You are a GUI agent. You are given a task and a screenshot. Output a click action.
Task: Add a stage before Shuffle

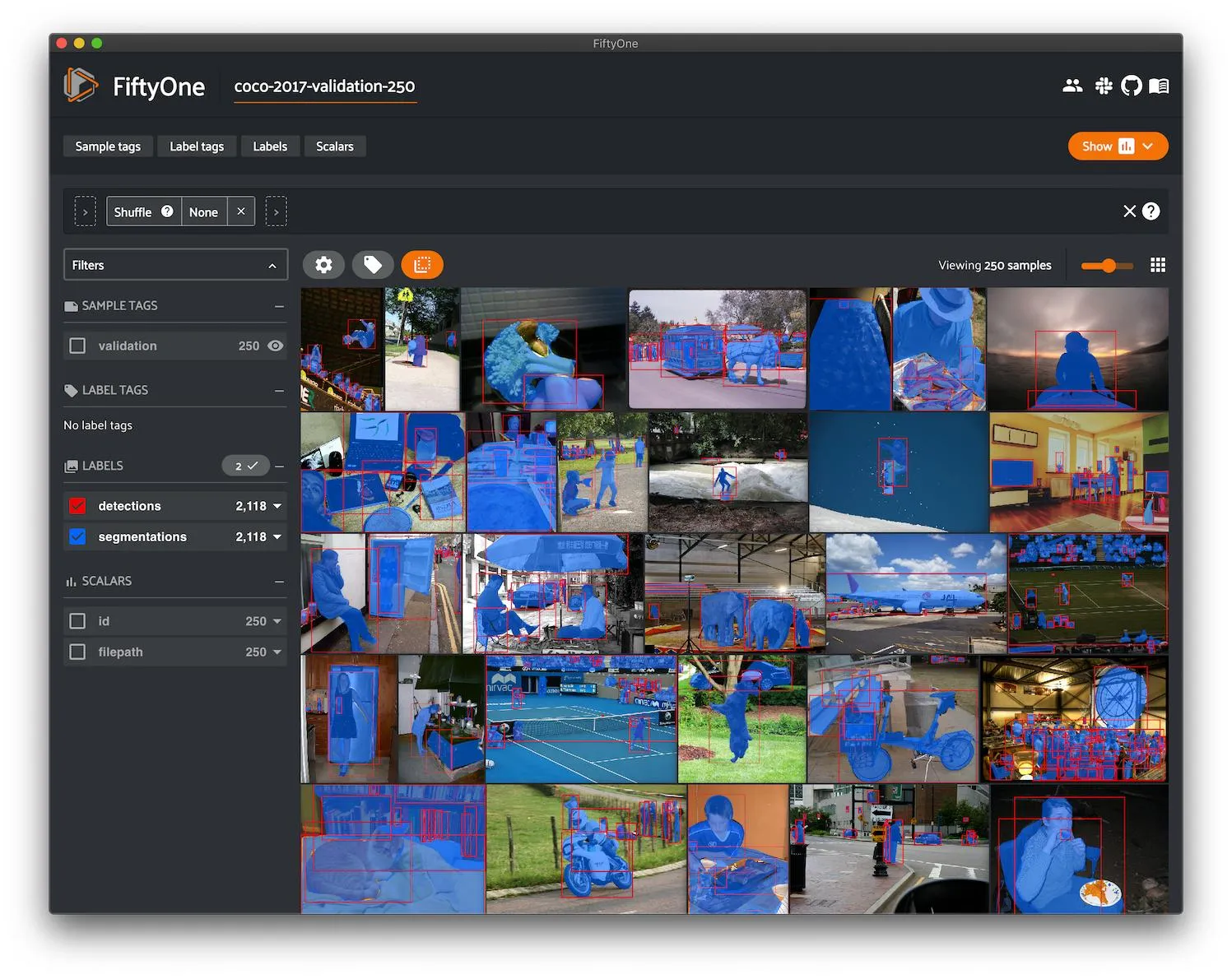pos(86,211)
